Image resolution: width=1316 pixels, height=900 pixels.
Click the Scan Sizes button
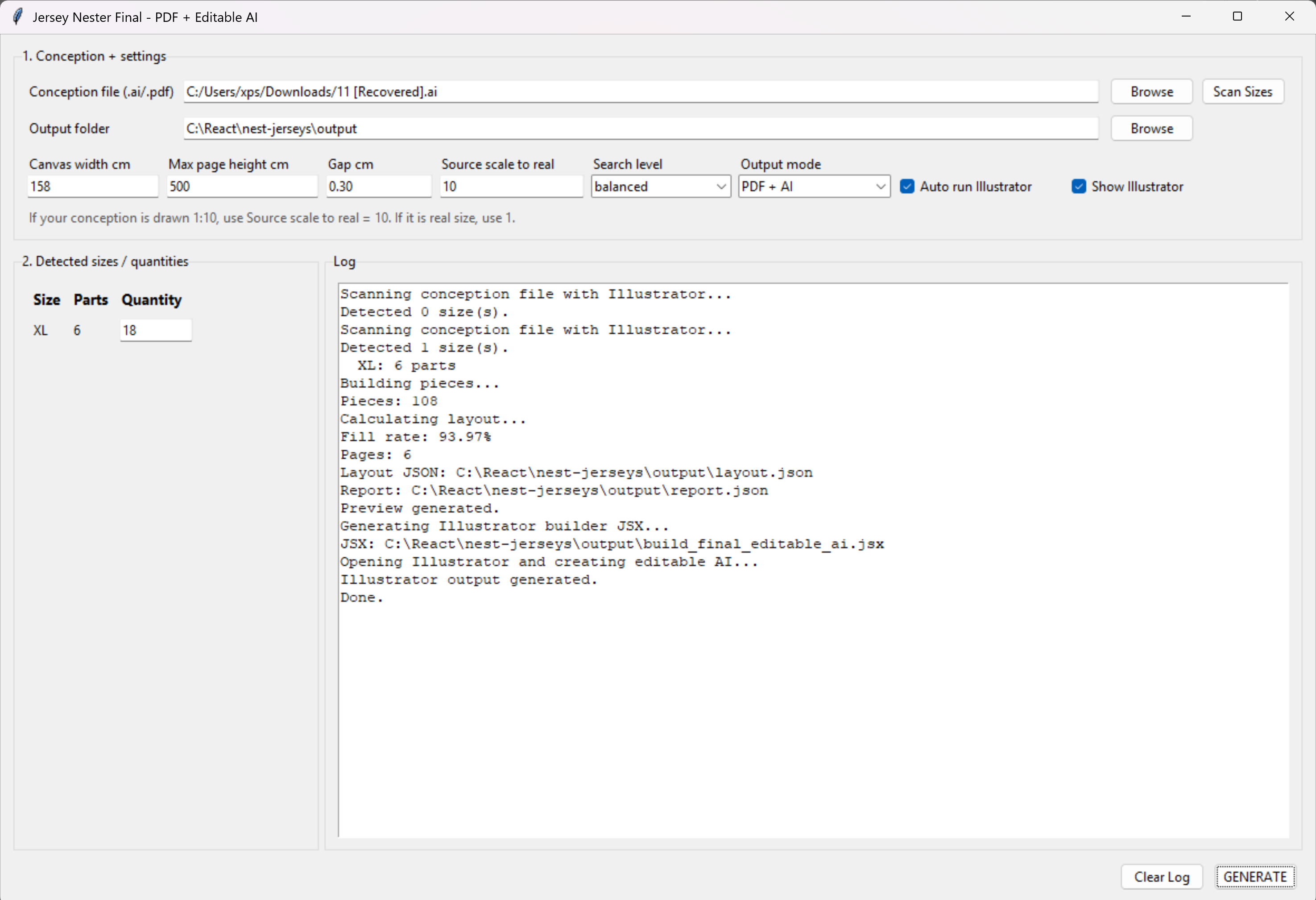point(1242,92)
